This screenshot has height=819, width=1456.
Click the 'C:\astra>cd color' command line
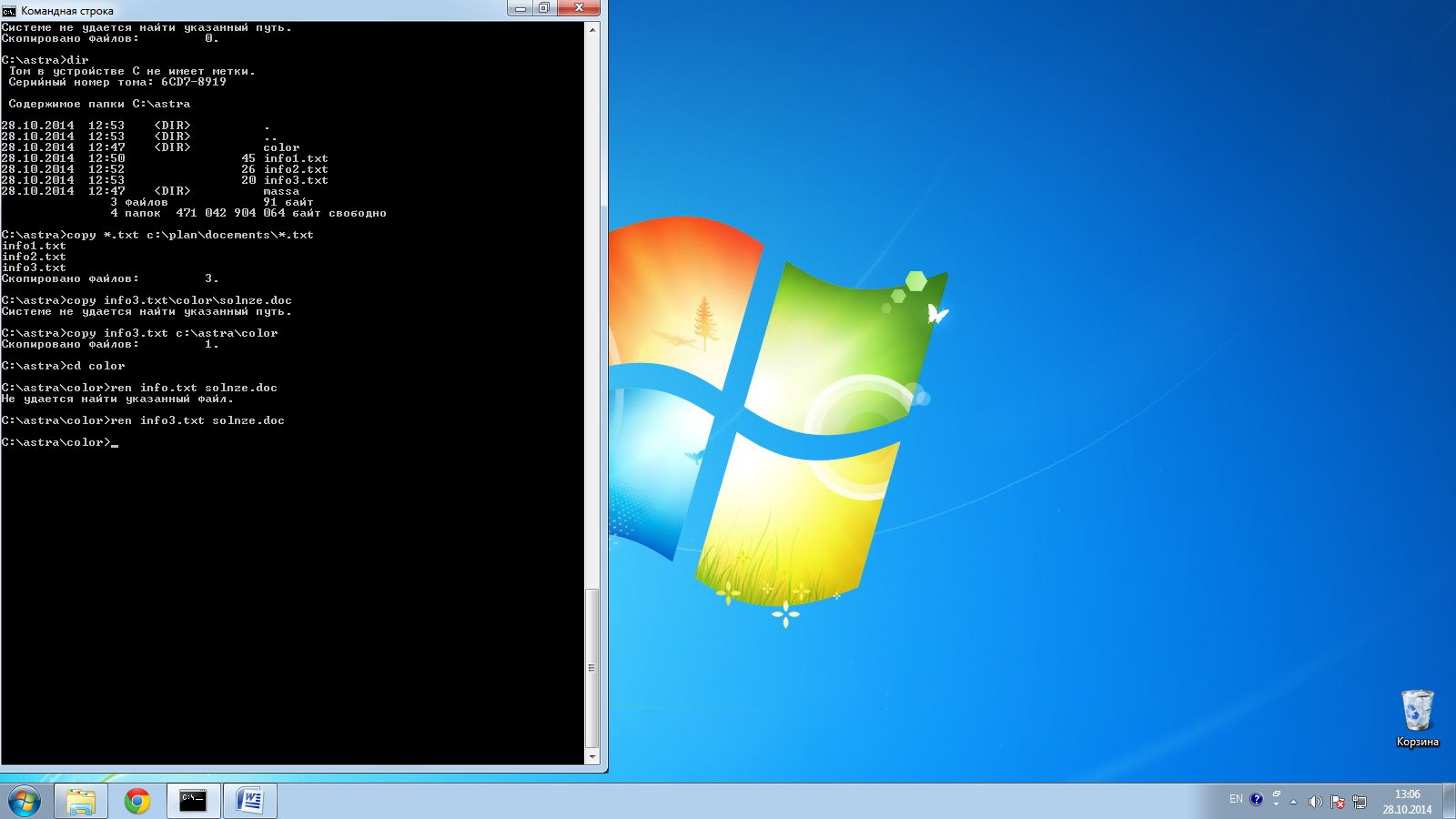pos(64,366)
